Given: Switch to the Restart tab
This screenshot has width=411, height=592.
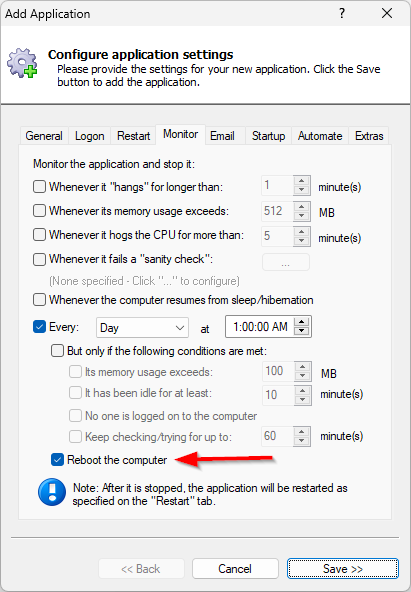Looking at the screenshot, I should point(133,136).
